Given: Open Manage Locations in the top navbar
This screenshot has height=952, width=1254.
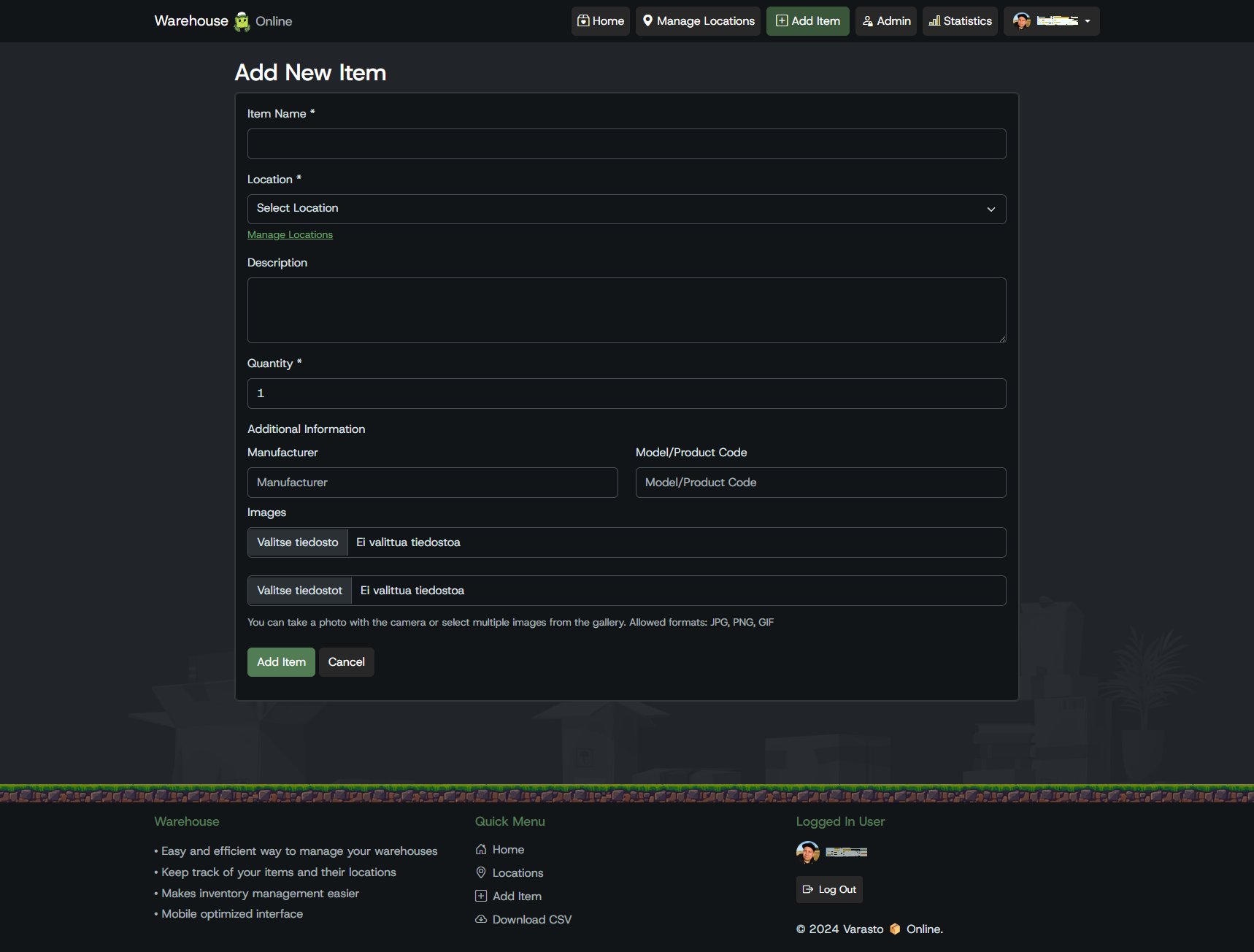Looking at the screenshot, I should pos(698,21).
